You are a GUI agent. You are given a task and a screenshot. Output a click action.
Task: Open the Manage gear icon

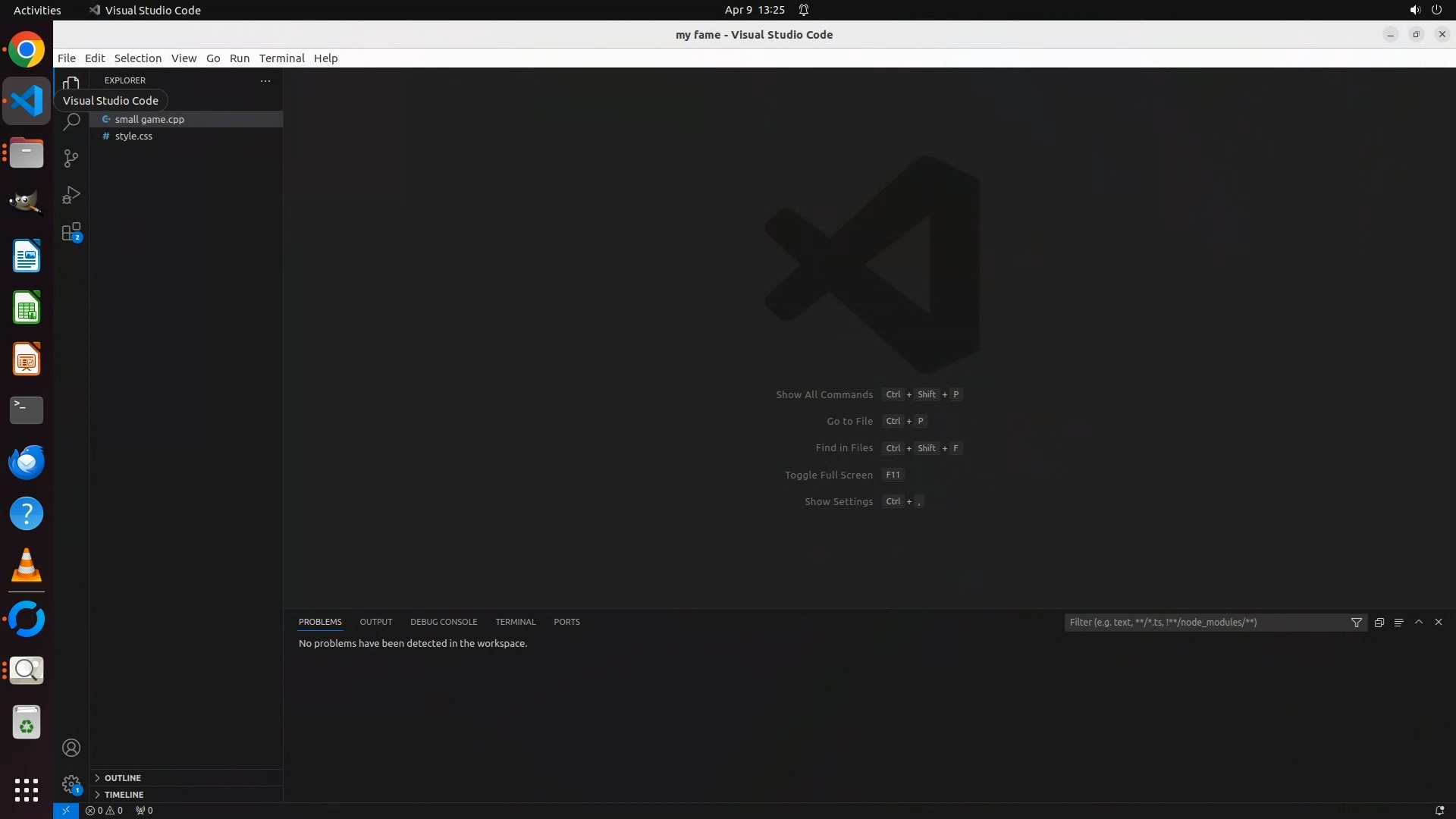coord(71,784)
